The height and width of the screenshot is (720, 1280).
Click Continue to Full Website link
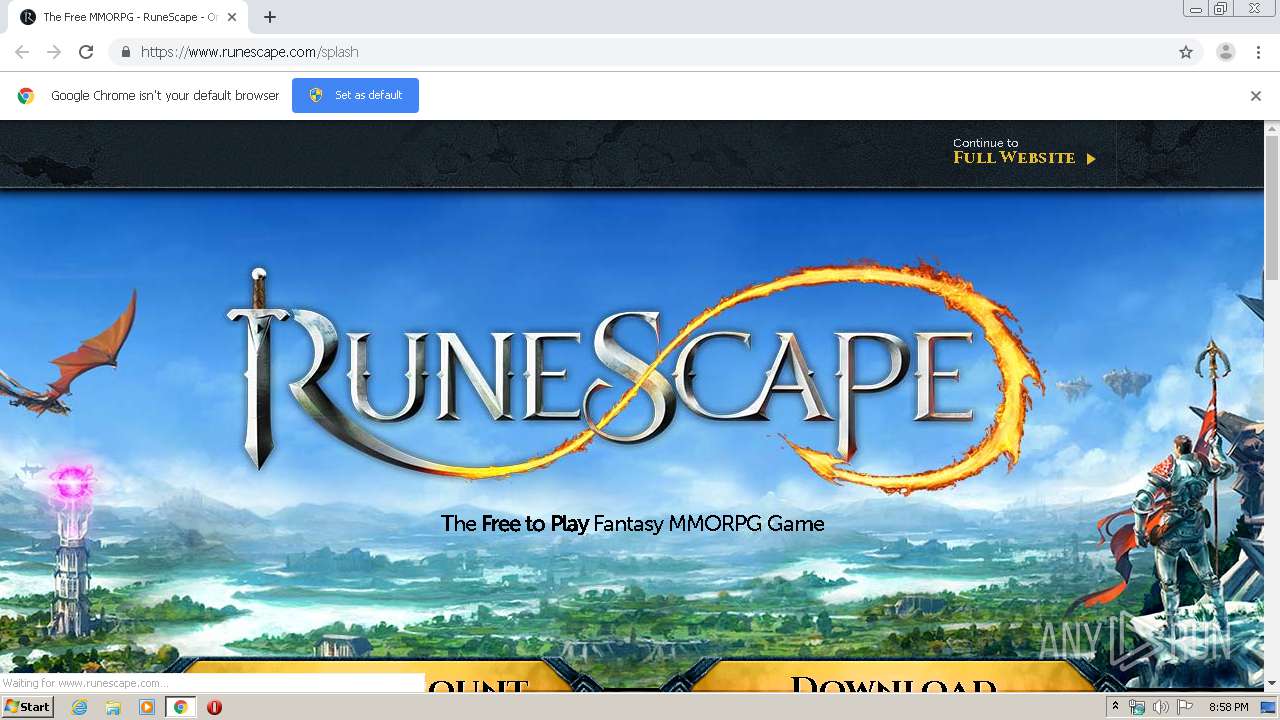tap(1024, 151)
